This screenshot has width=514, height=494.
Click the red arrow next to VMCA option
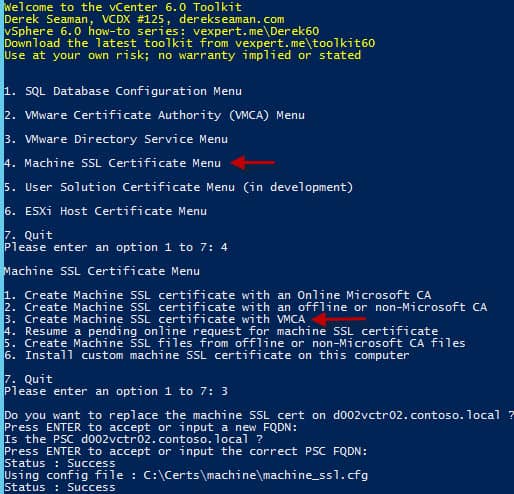point(338,319)
